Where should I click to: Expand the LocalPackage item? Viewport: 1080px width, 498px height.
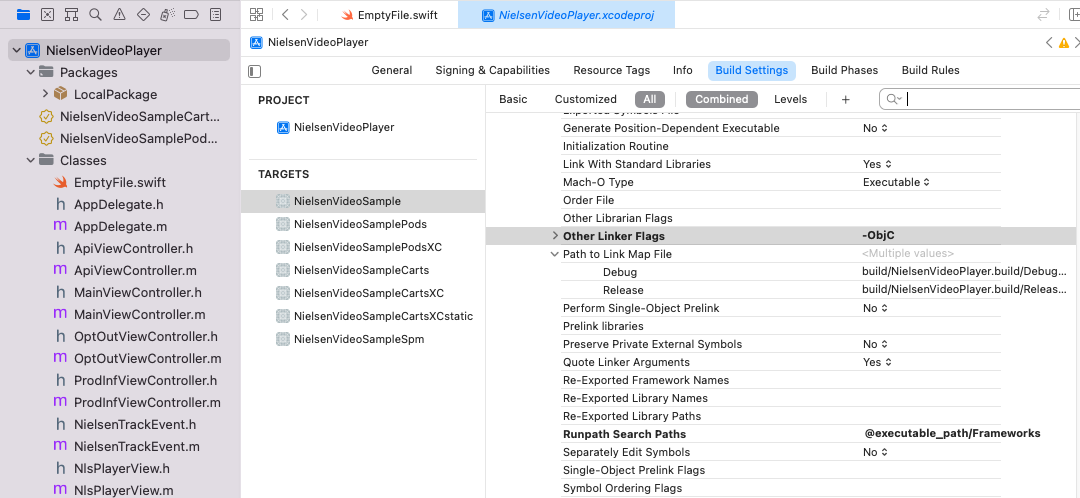pyautogui.click(x=45, y=94)
